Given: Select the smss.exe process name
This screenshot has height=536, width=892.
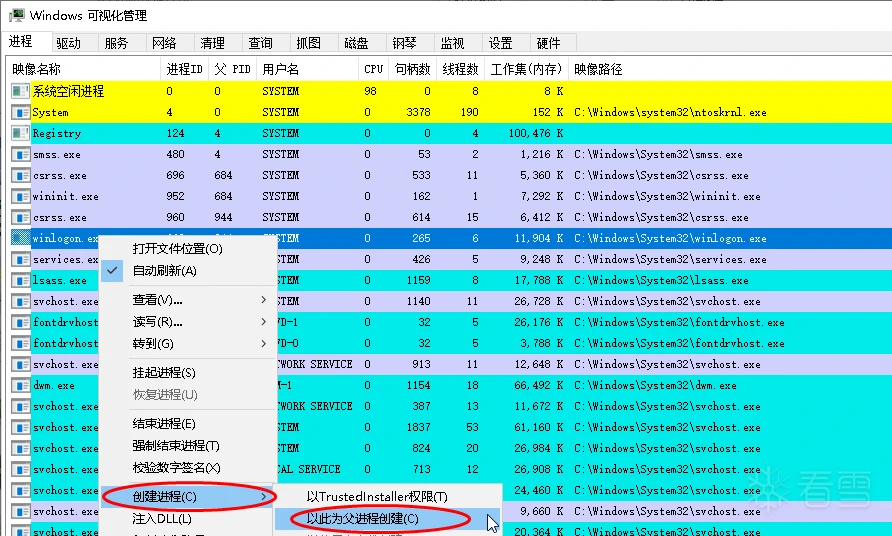Looking at the screenshot, I should [56, 155].
